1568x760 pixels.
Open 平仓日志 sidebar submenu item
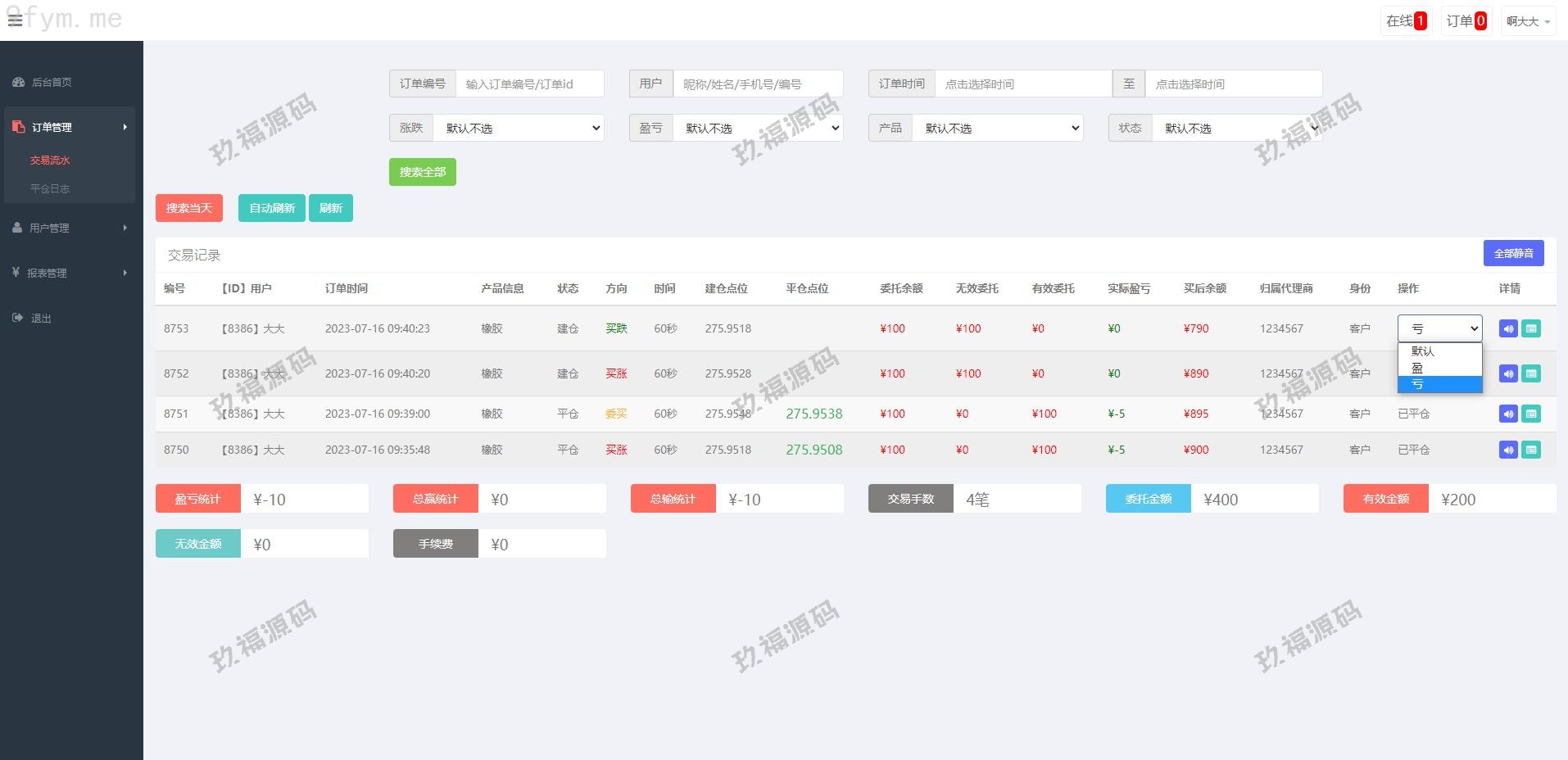click(x=50, y=188)
